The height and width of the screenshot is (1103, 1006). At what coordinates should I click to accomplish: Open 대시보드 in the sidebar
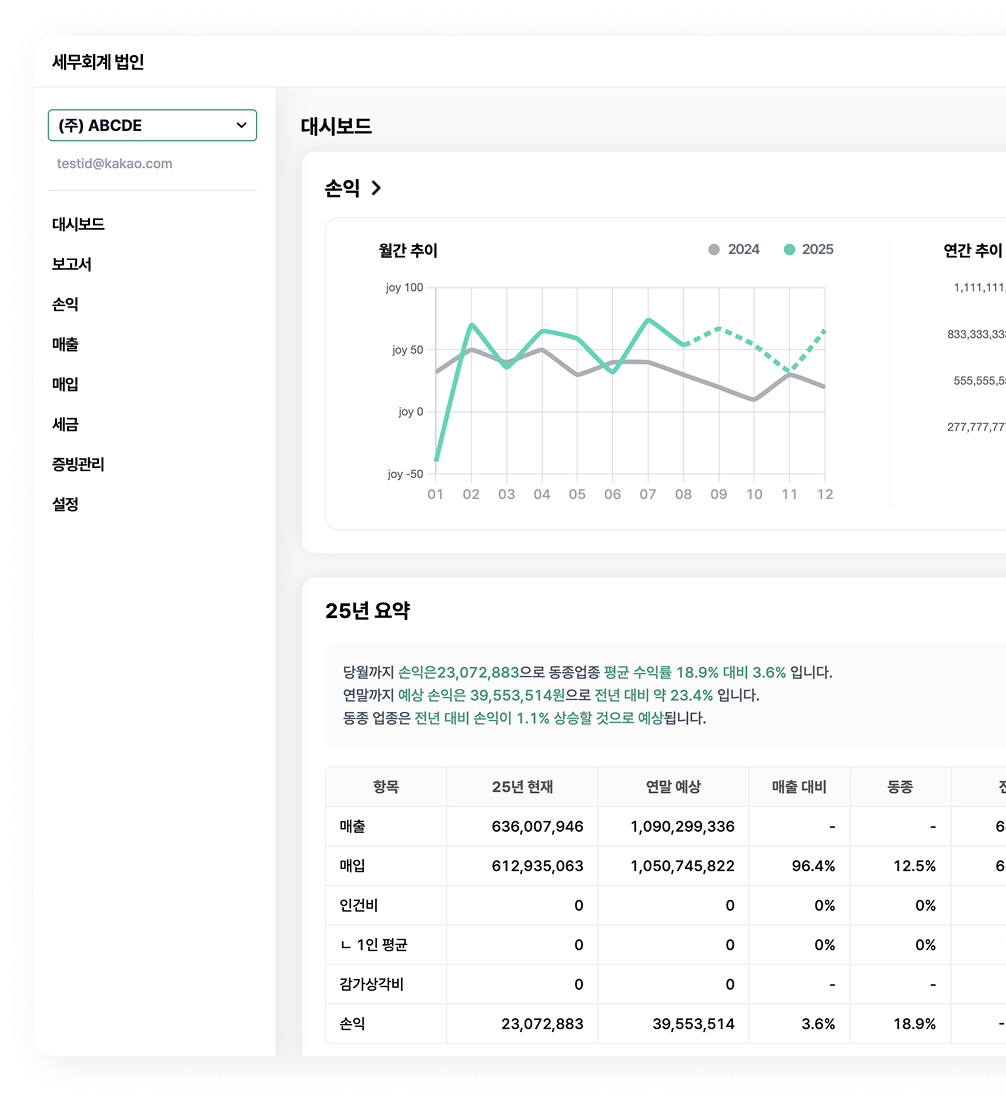tap(78, 224)
